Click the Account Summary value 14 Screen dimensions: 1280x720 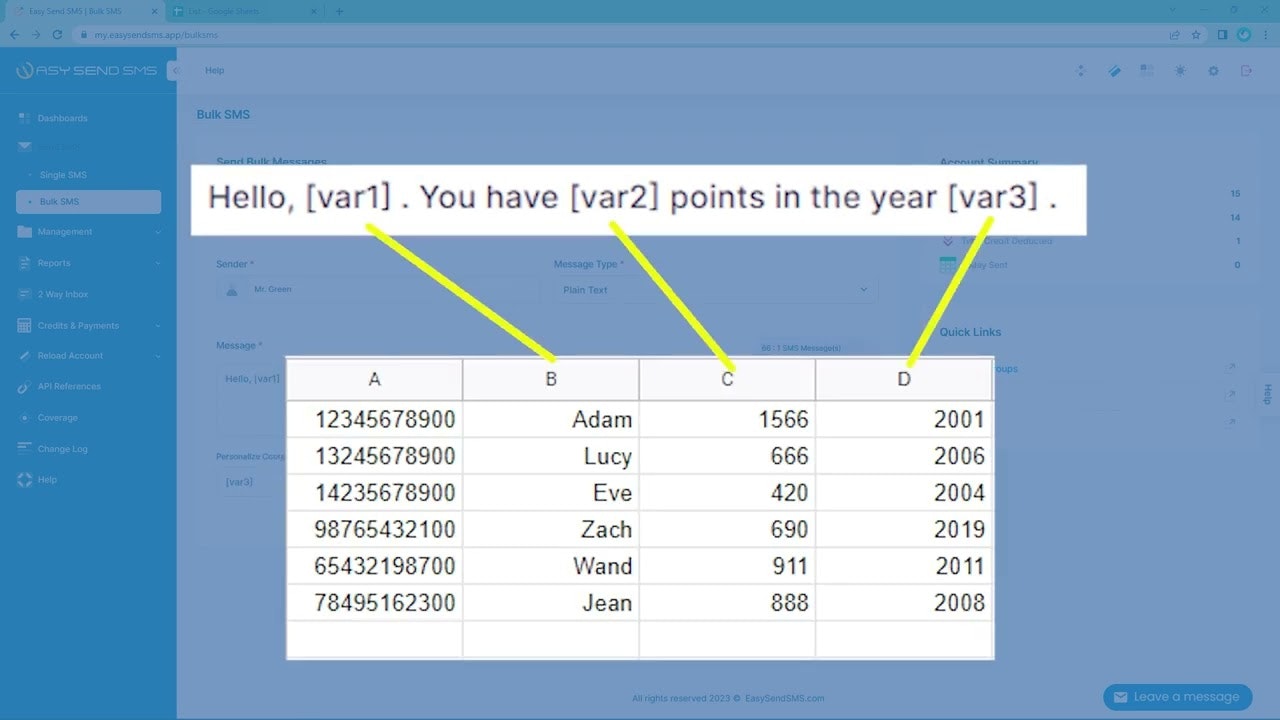coord(1235,218)
